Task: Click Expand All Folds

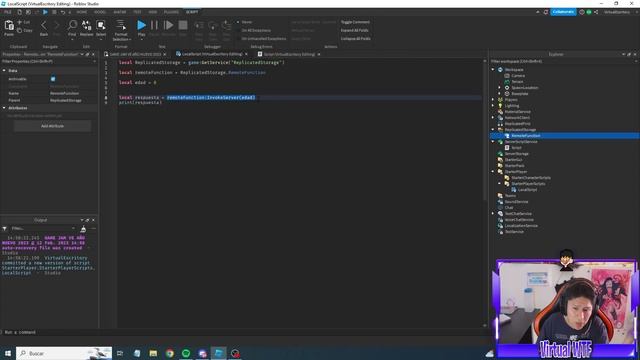Action: (x=355, y=30)
